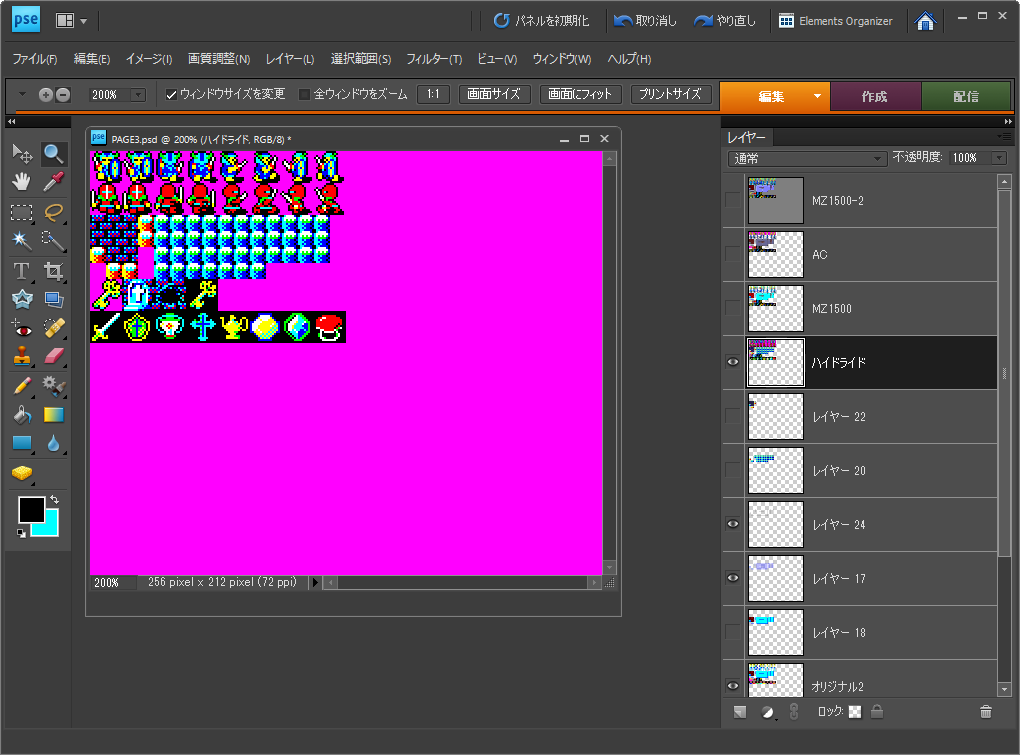Select the Hand tool
This screenshot has height=755, width=1020.
(x=22, y=182)
